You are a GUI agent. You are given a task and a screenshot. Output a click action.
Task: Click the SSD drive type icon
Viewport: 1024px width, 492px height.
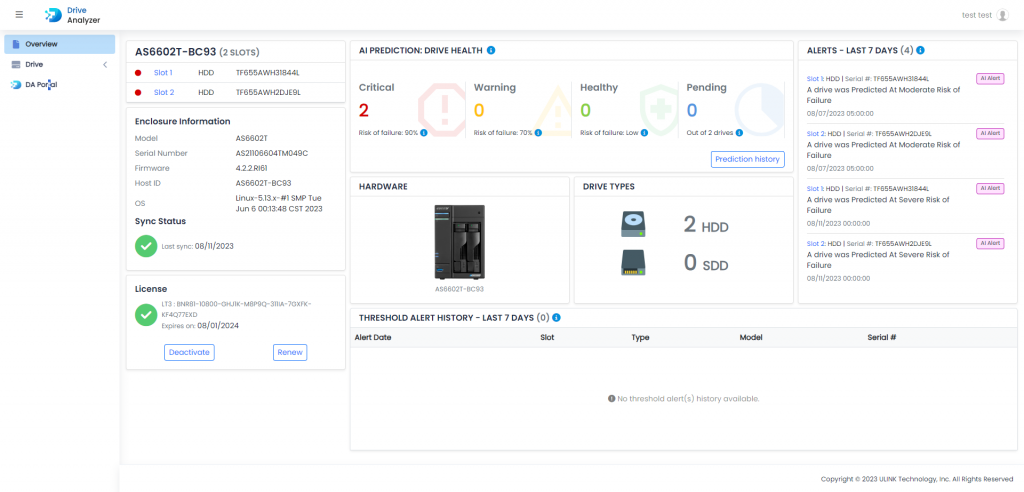tap(633, 263)
